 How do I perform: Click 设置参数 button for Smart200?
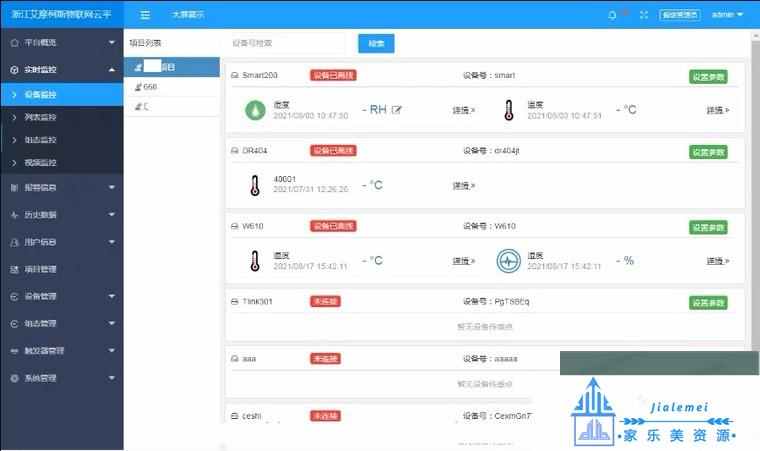708,77
